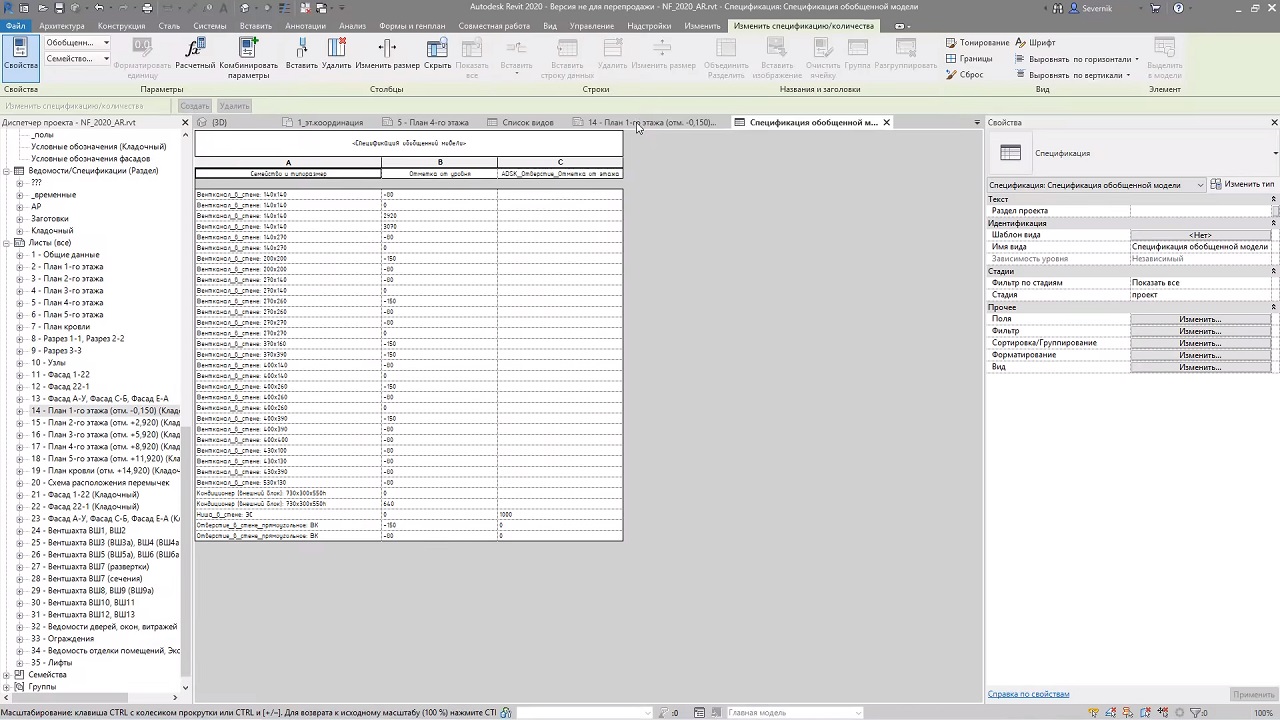The height and width of the screenshot is (720, 1280).
Task: Click the Скрыть columns icon
Action: point(437,54)
